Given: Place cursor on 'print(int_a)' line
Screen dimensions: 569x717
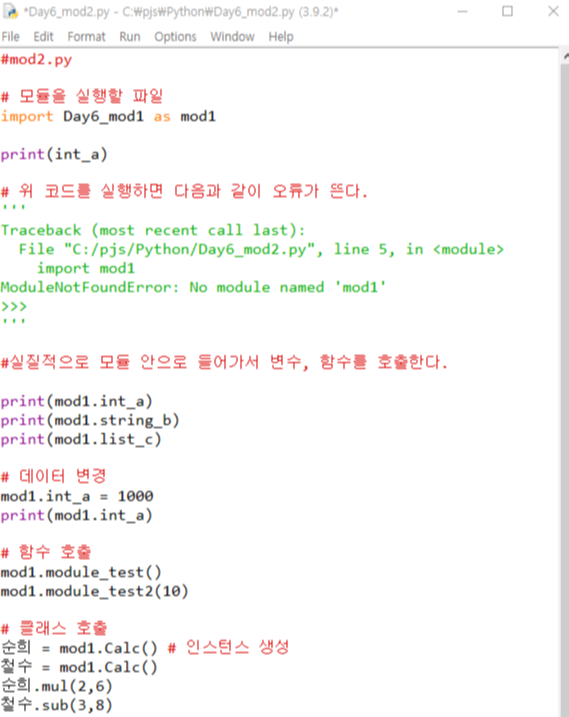Looking at the screenshot, I should coord(54,155).
